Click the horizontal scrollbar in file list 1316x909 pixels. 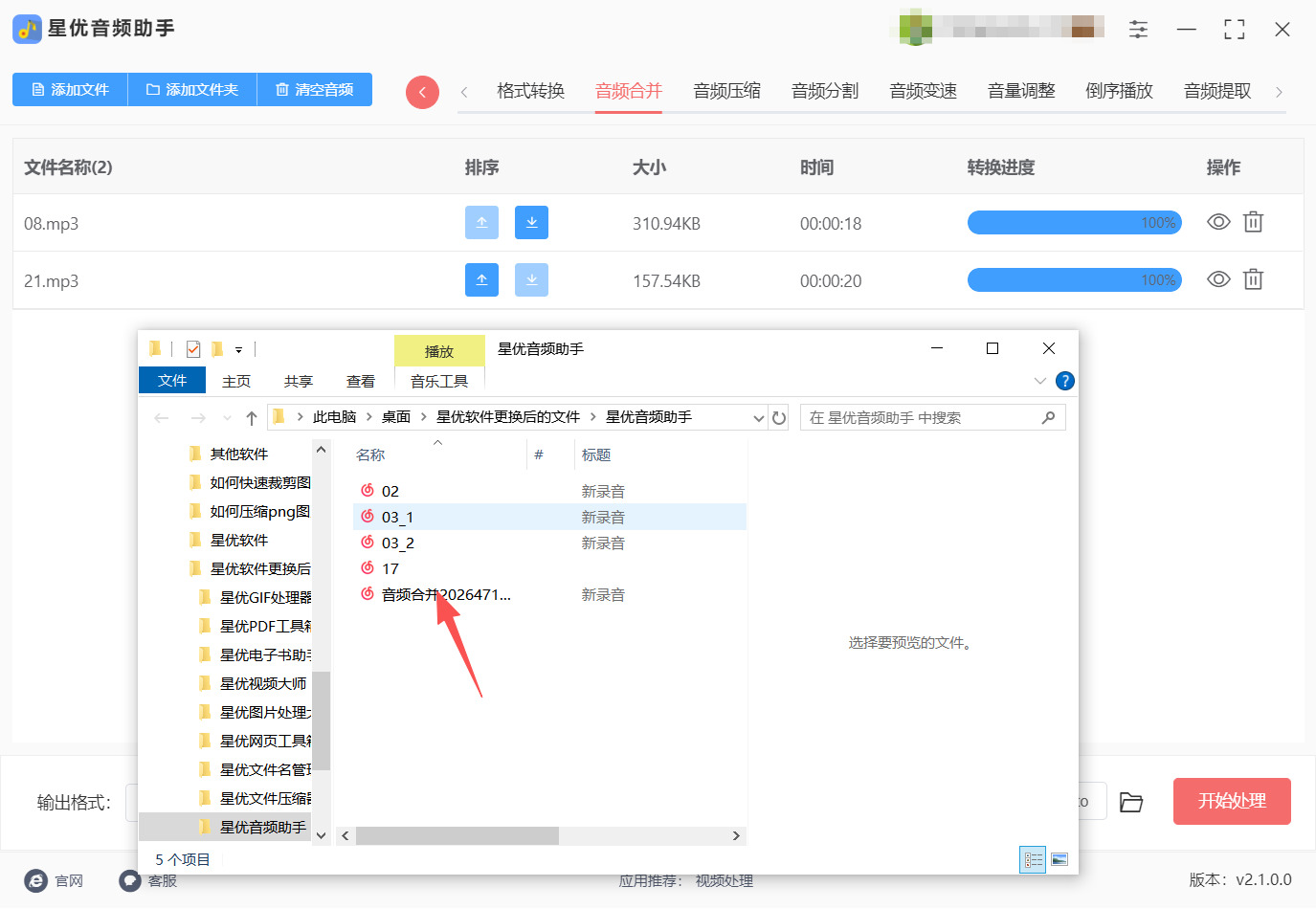tap(457, 836)
